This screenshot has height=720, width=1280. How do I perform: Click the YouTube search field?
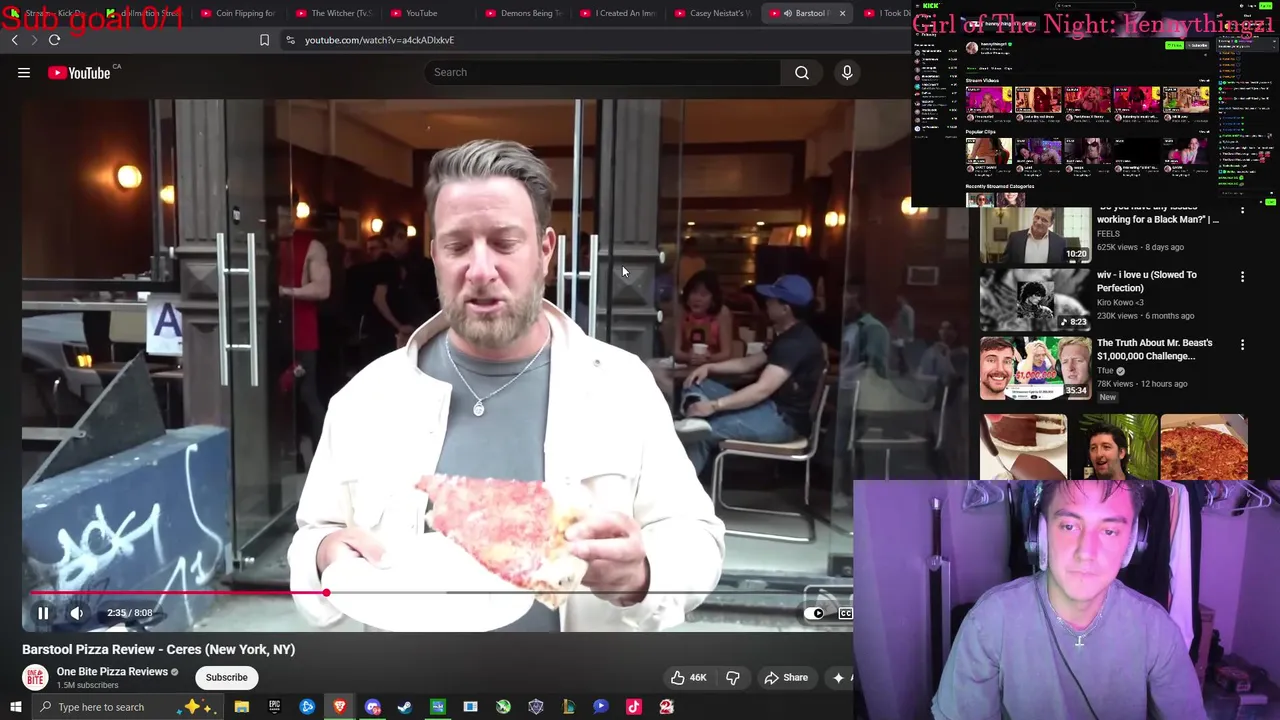click(600, 72)
